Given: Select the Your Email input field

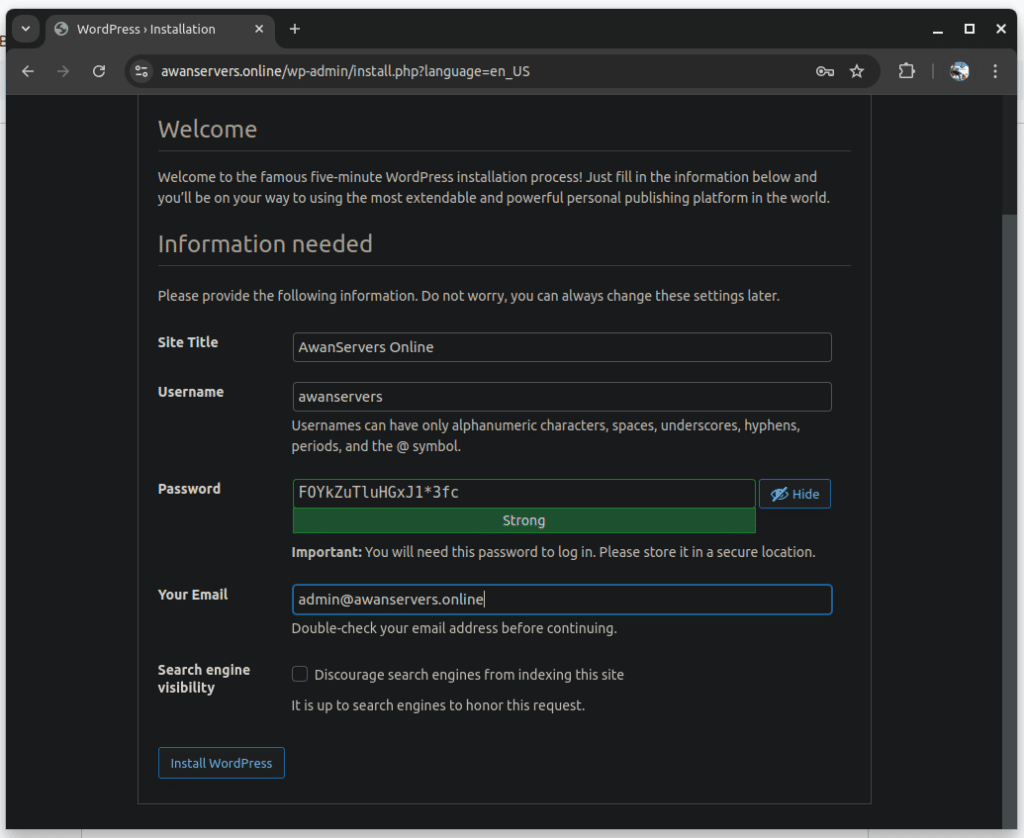Looking at the screenshot, I should (560, 599).
